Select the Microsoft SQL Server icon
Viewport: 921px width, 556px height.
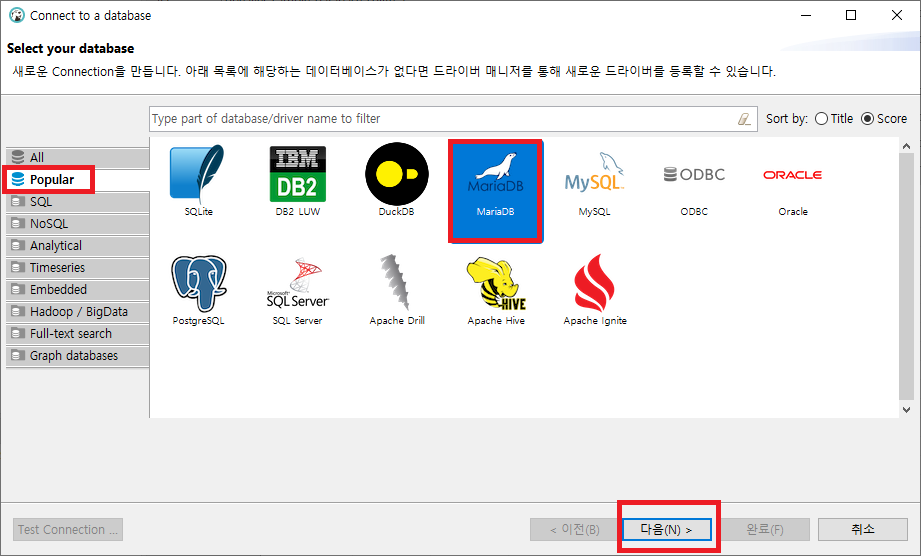(x=297, y=283)
